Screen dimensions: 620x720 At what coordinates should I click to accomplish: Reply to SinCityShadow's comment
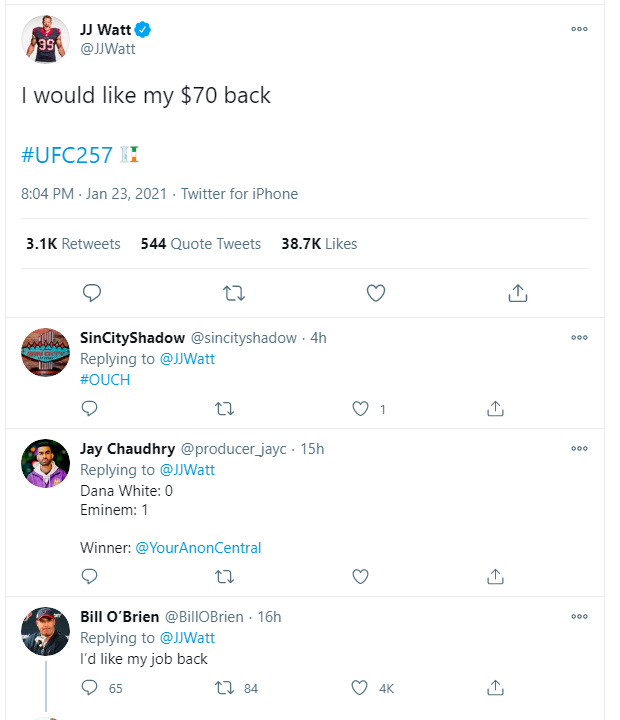click(89, 409)
